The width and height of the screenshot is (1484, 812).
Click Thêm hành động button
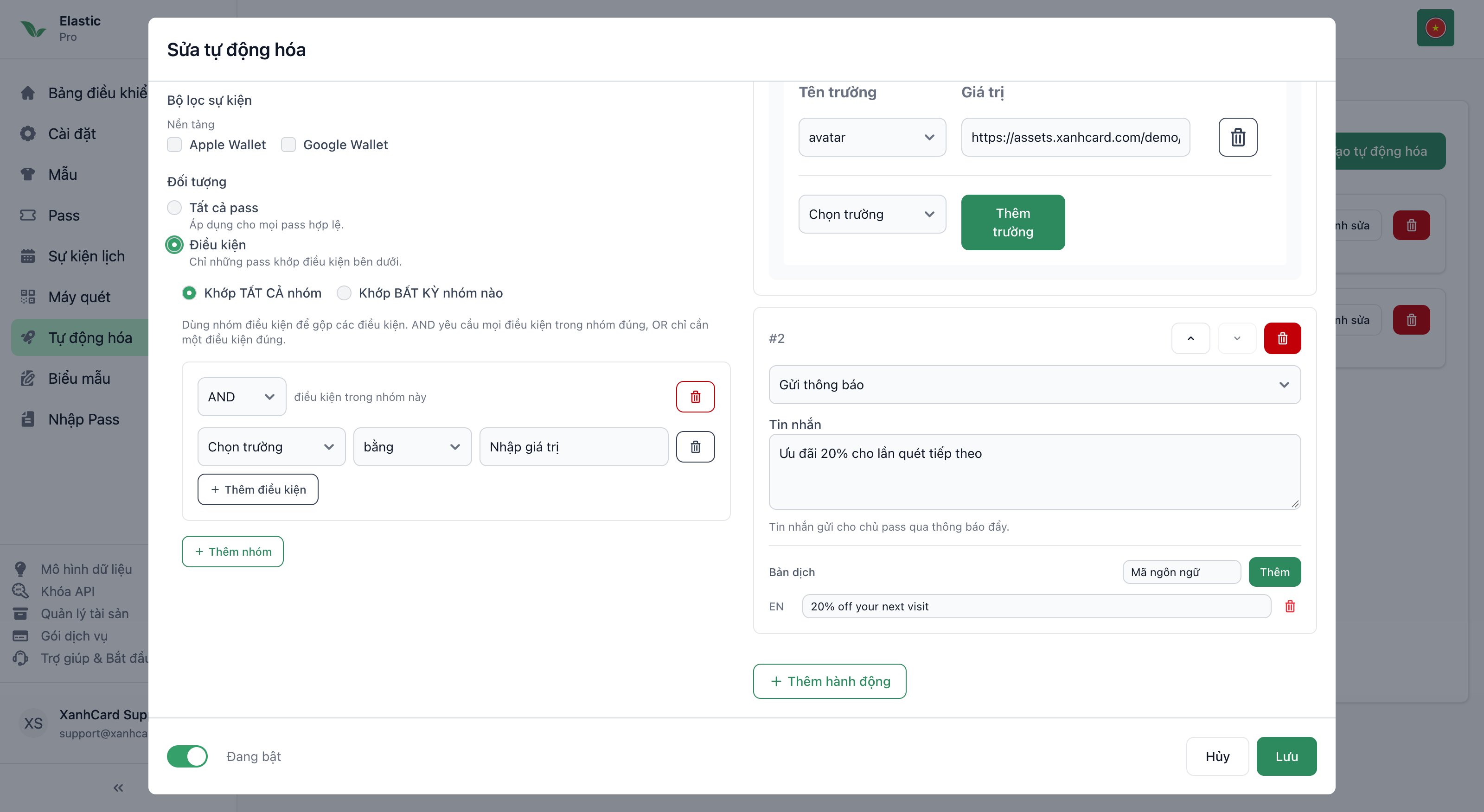click(830, 681)
